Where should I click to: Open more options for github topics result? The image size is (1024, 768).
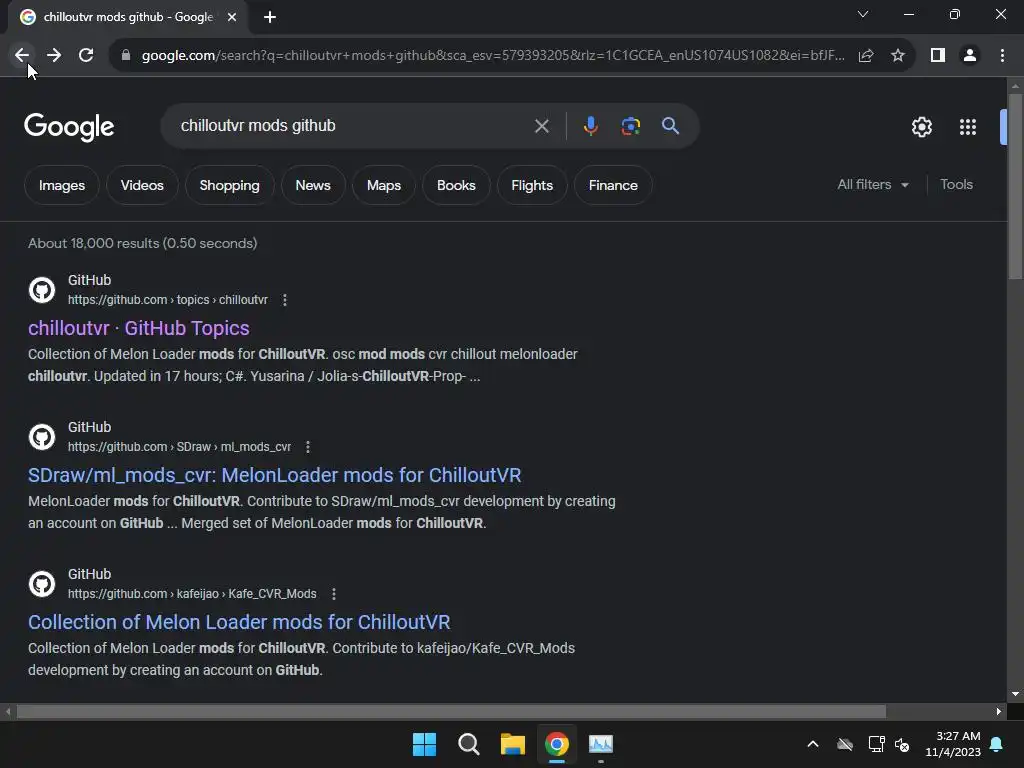click(285, 300)
